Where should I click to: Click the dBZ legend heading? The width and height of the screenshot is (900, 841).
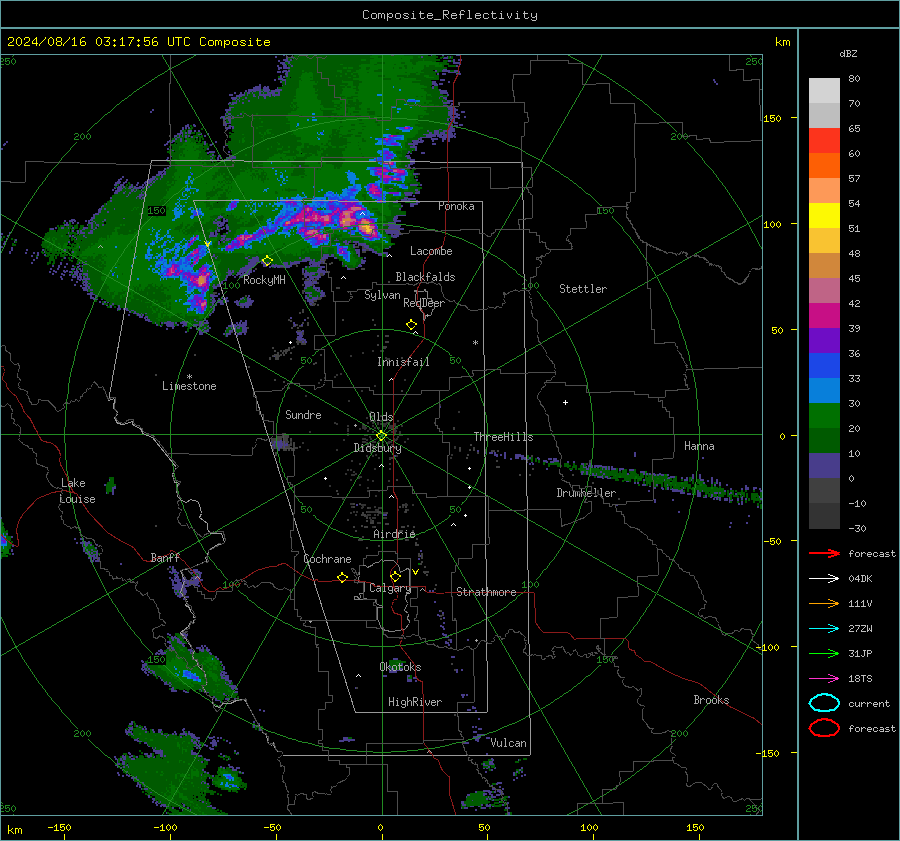tap(848, 53)
